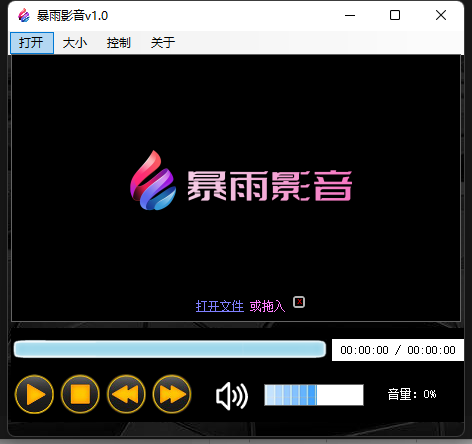Screen dimensions: 472x444
Task: Click the orange play button
Action: (x=34, y=394)
